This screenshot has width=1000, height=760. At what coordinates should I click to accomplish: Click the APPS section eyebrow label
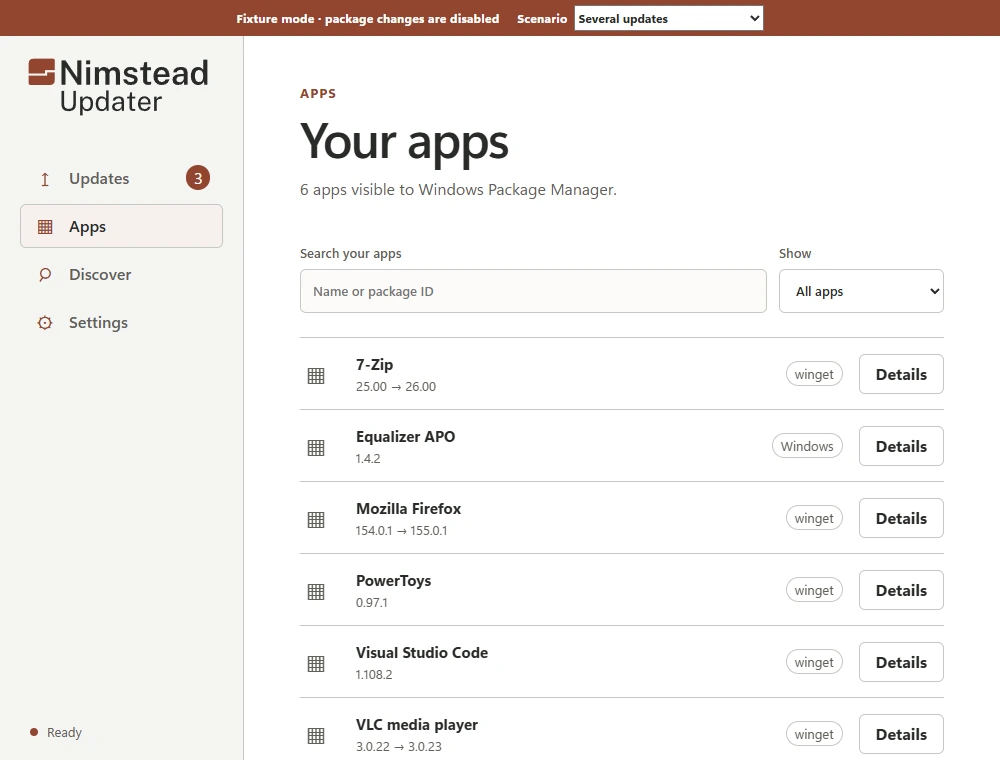click(318, 94)
